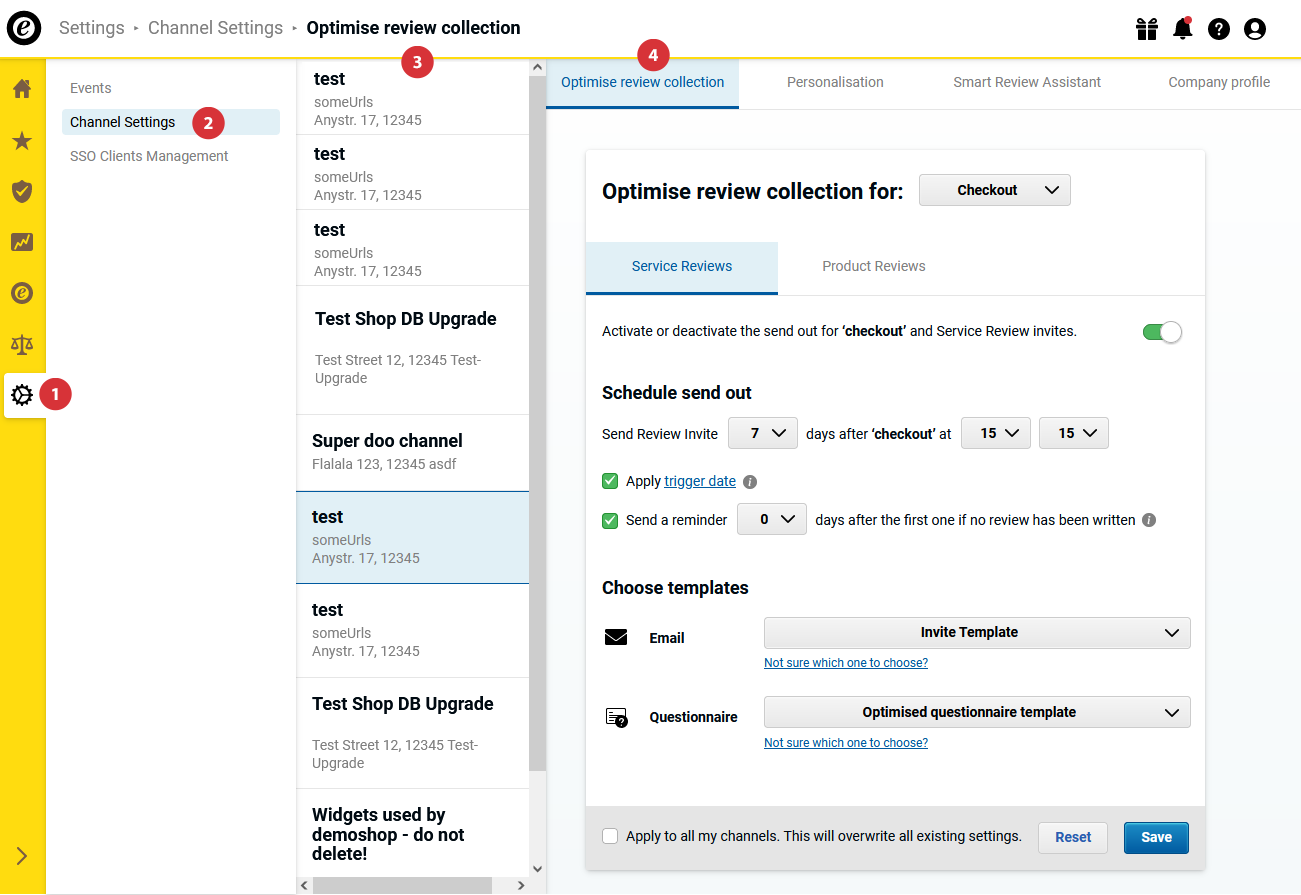
Task: Select the Super doo channel entry
Action: pos(413,453)
